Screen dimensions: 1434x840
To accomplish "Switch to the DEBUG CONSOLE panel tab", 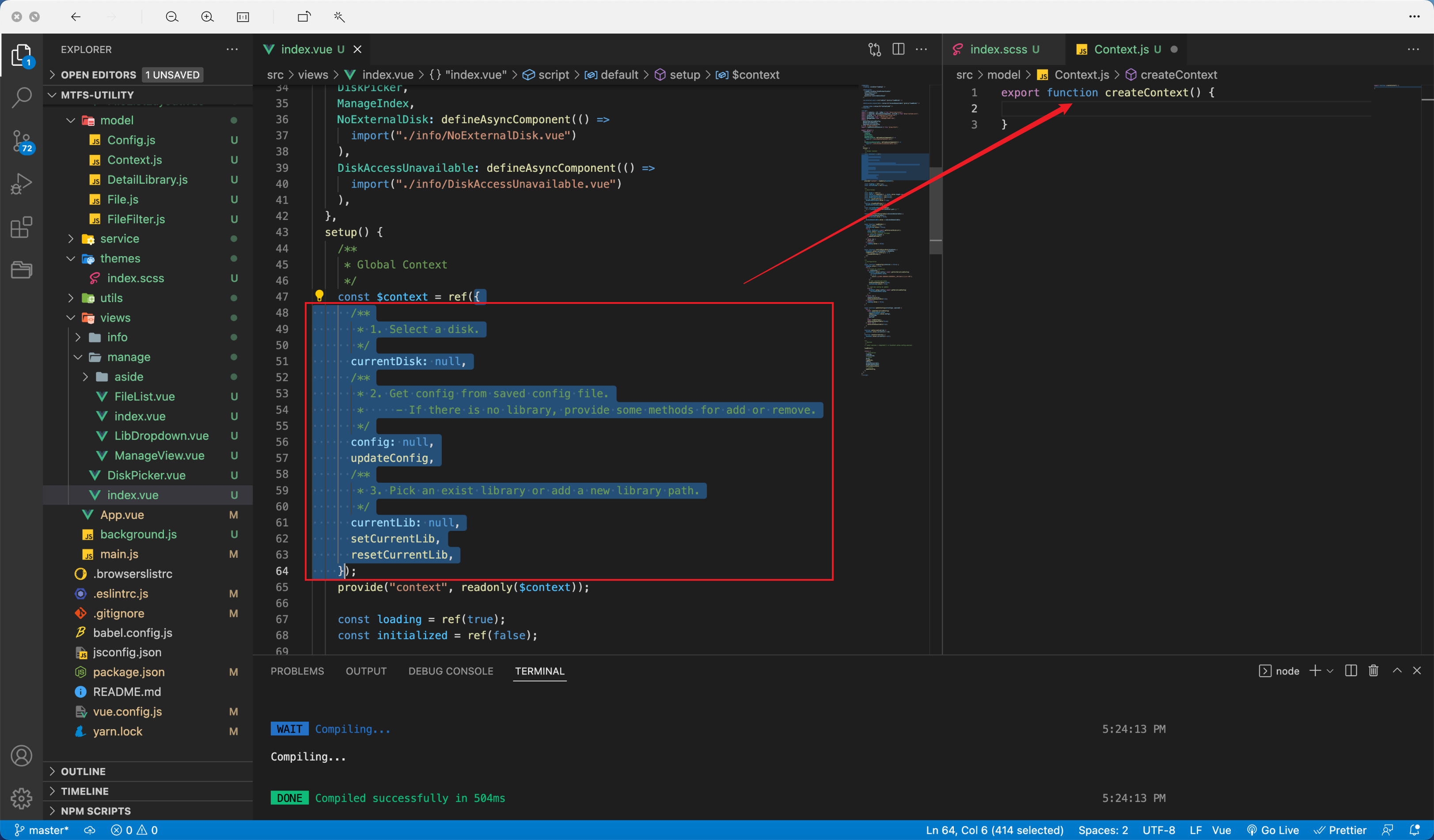I will pyautogui.click(x=451, y=671).
